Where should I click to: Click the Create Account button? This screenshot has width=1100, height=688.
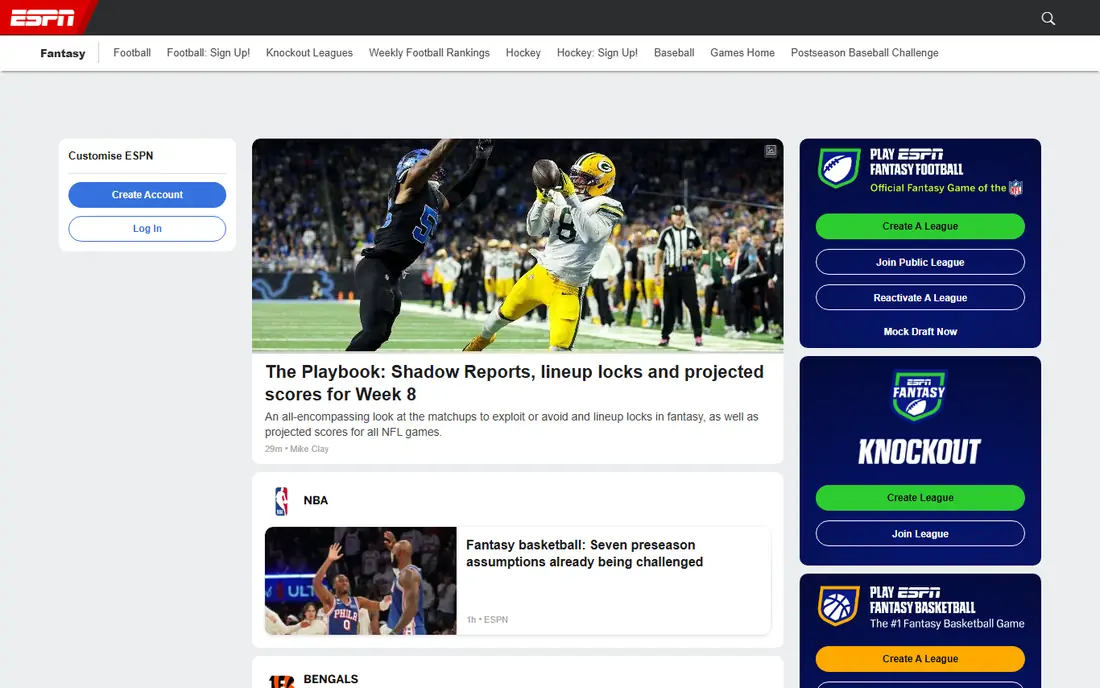[147, 195]
